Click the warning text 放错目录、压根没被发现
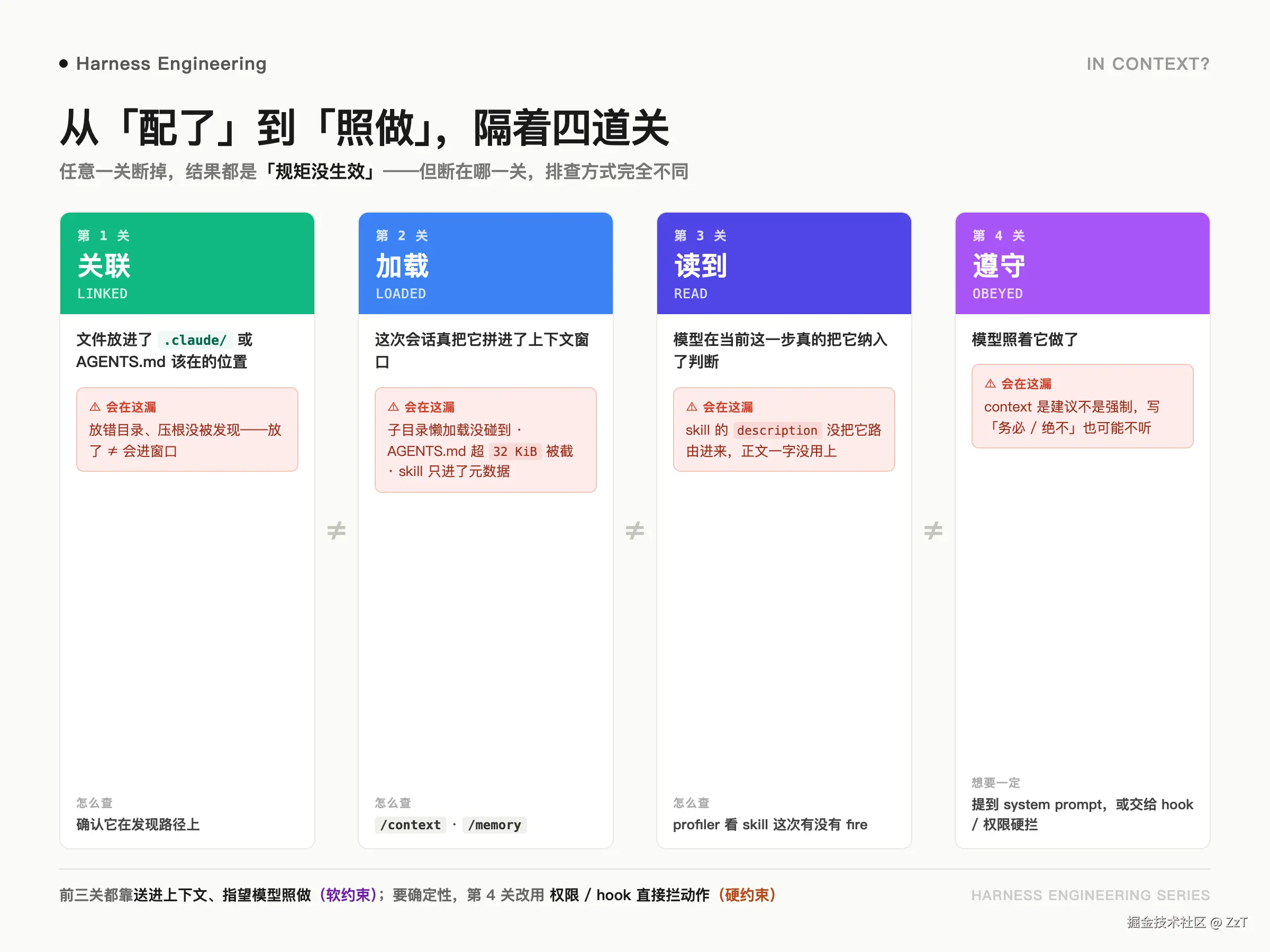The height and width of the screenshot is (952, 1270). 164,430
